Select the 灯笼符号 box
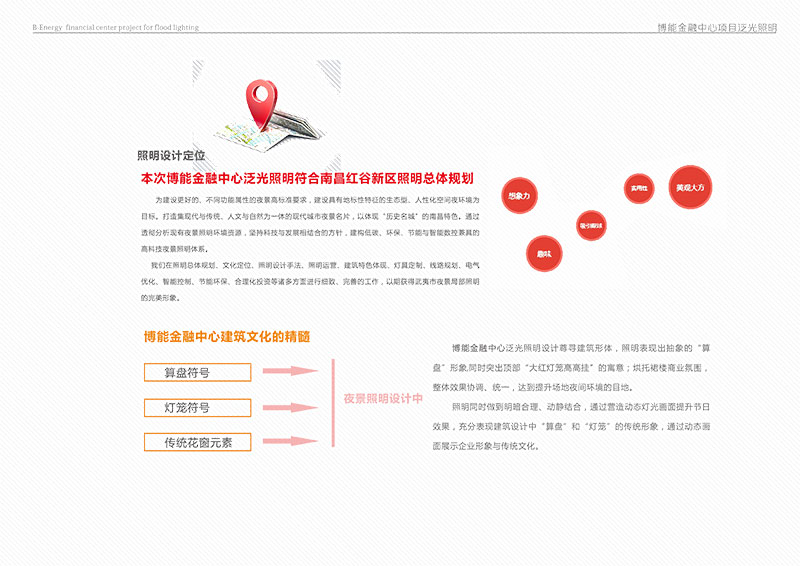800x566 pixels. pyautogui.click(x=194, y=407)
